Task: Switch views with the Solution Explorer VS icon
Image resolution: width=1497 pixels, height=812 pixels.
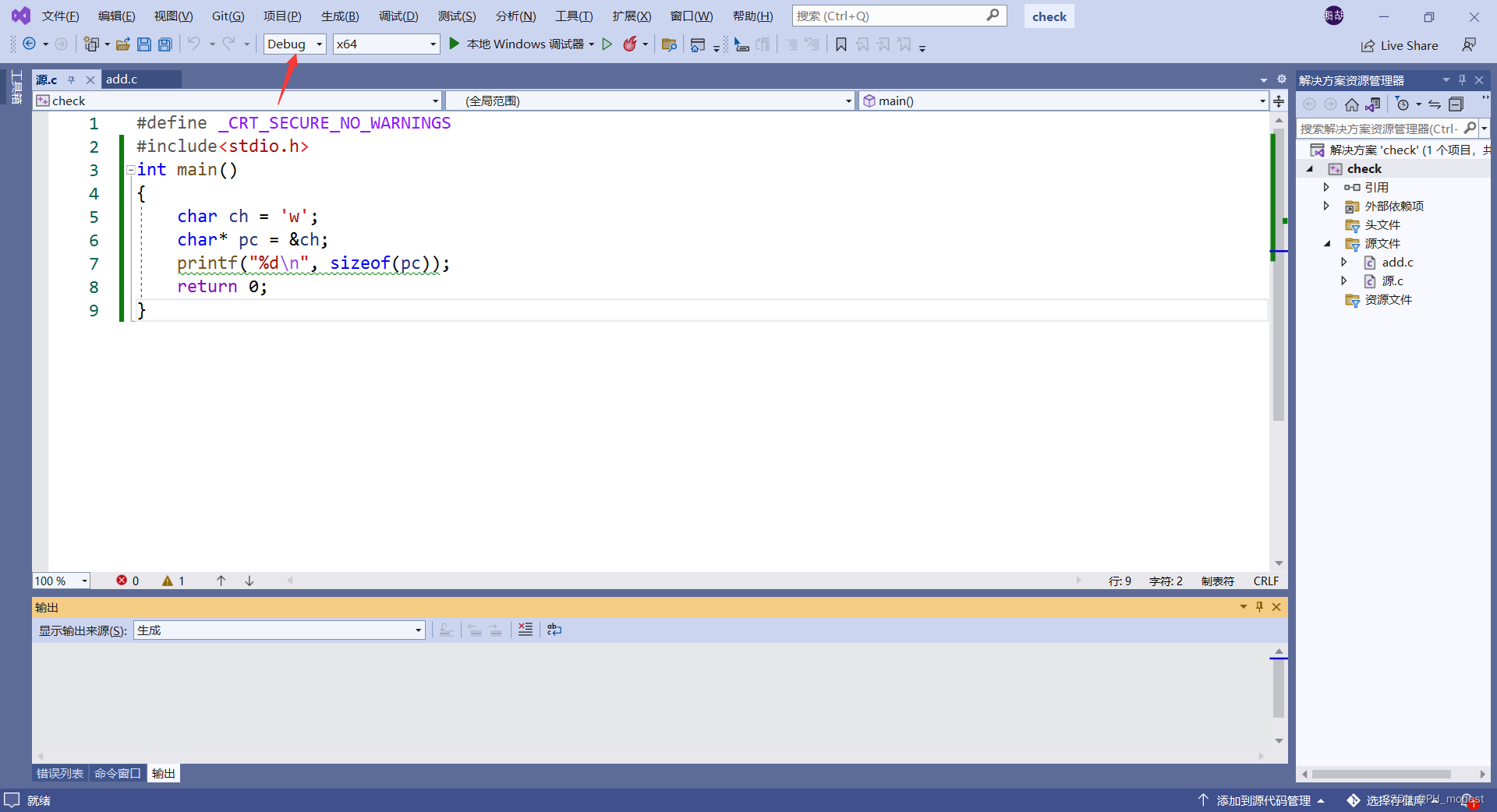Action: coord(1373,104)
